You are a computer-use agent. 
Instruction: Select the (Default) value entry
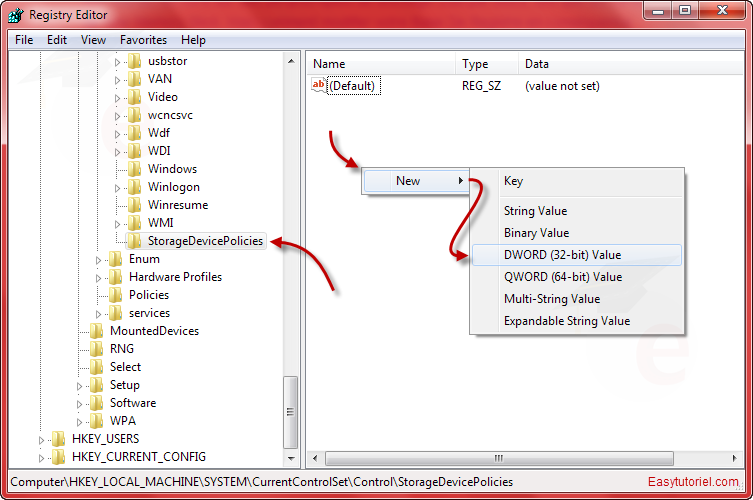(x=354, y=86)
